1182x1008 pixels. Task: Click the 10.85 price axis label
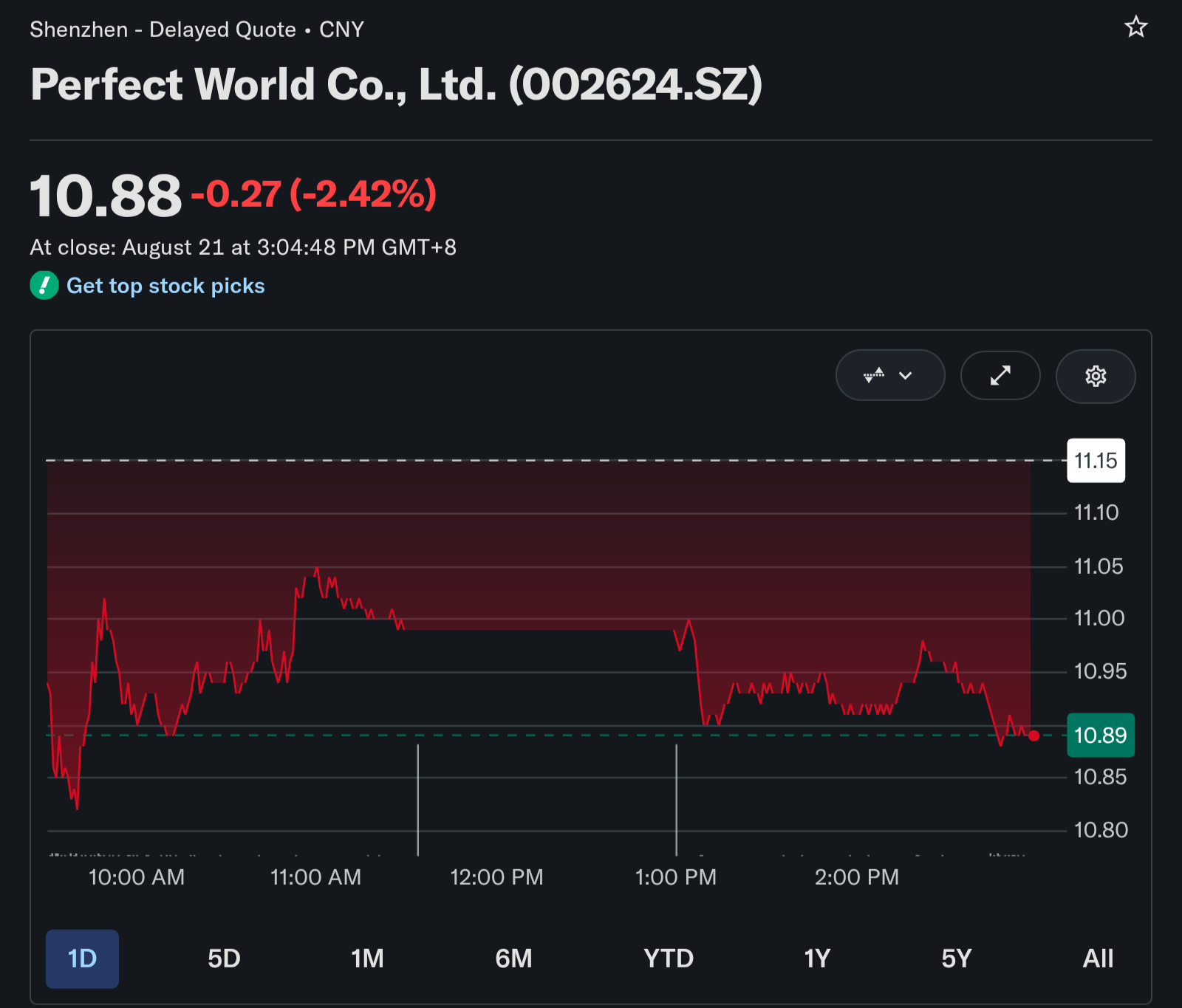(1101, 777)
